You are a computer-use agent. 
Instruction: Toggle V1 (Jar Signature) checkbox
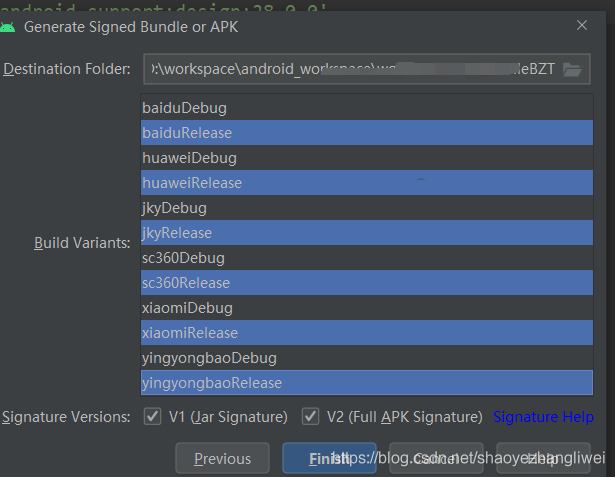click(152, 416)
